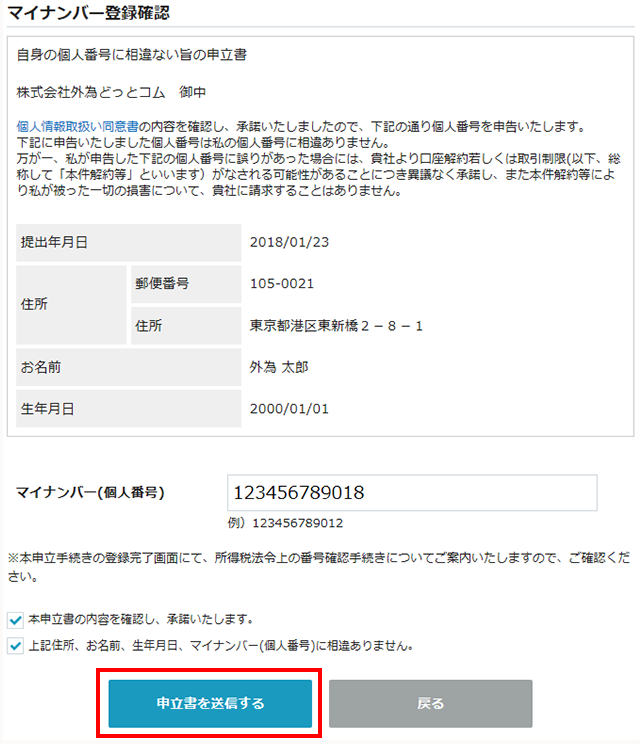
Task: Click the birth date 2000/01/01
Action: 289,409
